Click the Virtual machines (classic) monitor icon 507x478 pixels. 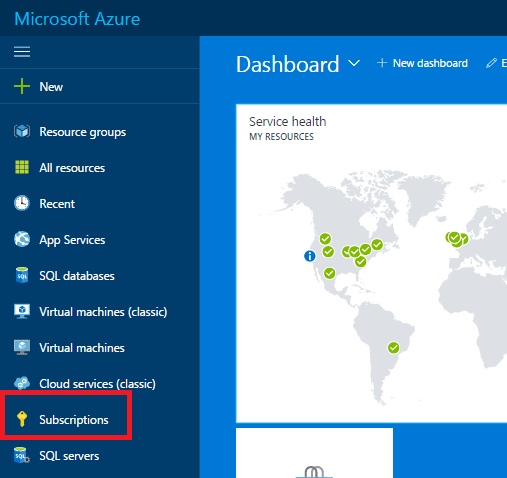(x=22, y=311)
